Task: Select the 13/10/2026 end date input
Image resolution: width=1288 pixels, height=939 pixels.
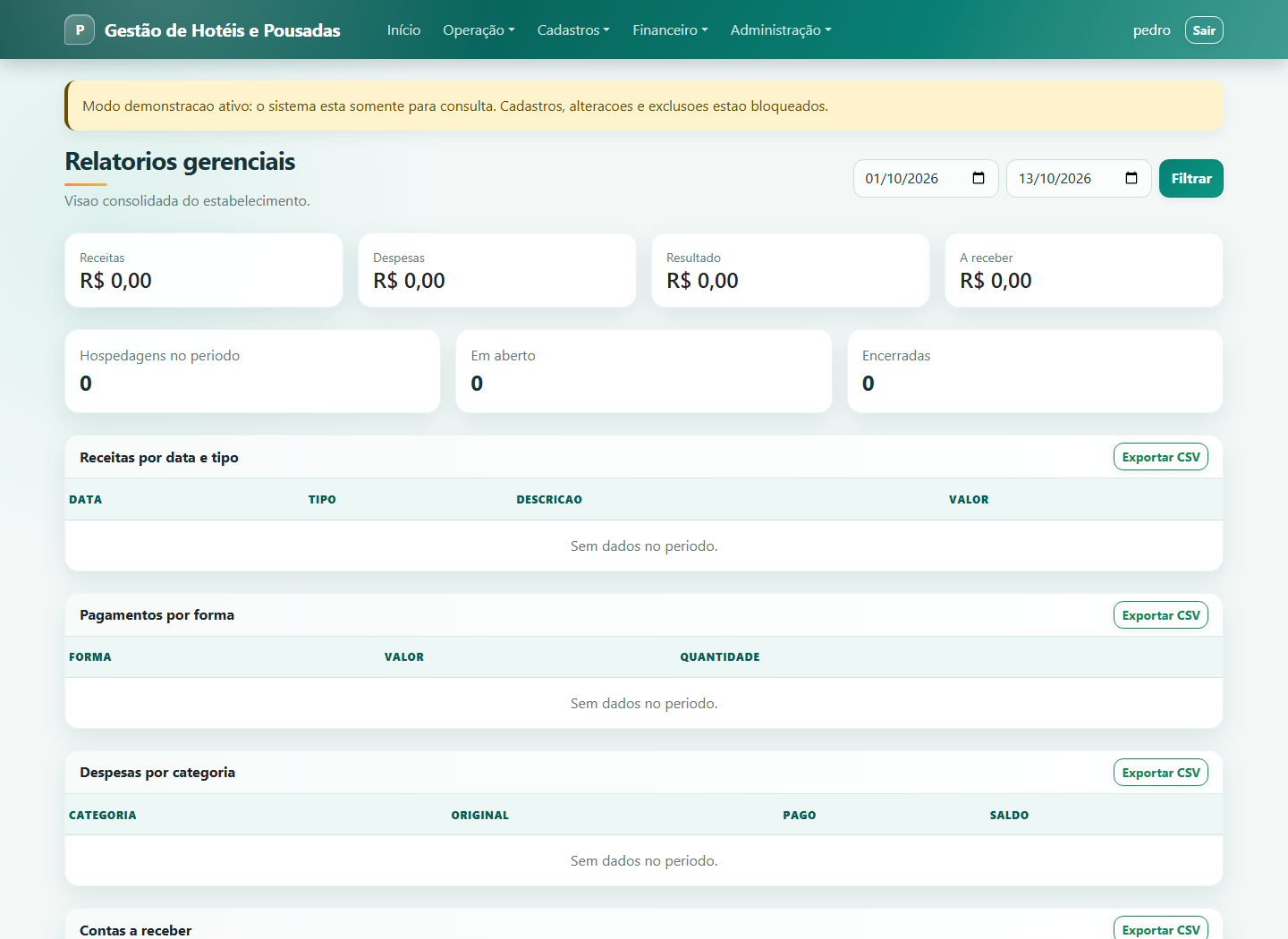Action: click(x=1079, y=178)
